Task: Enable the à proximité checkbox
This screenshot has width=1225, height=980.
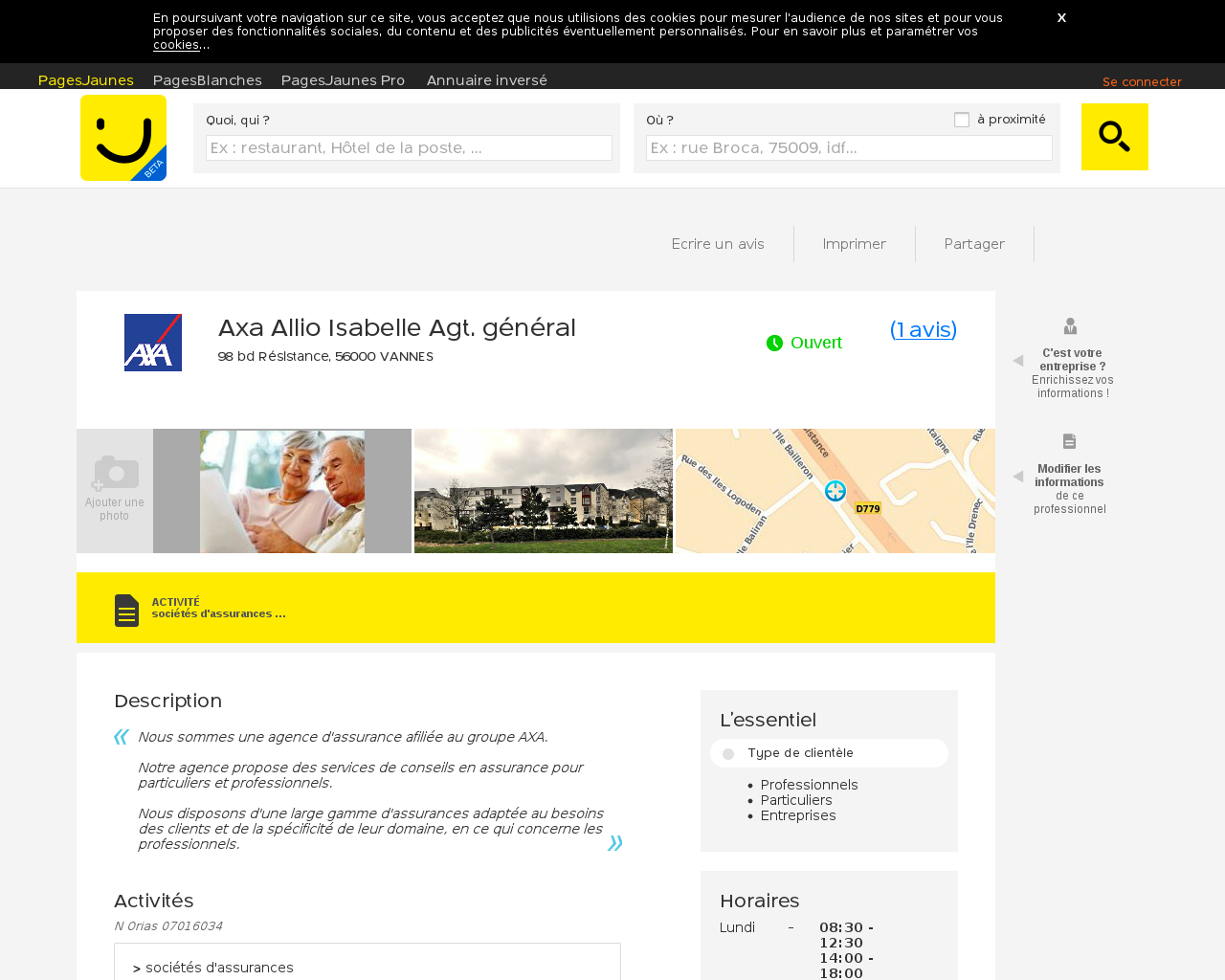Action: (962, 120)
